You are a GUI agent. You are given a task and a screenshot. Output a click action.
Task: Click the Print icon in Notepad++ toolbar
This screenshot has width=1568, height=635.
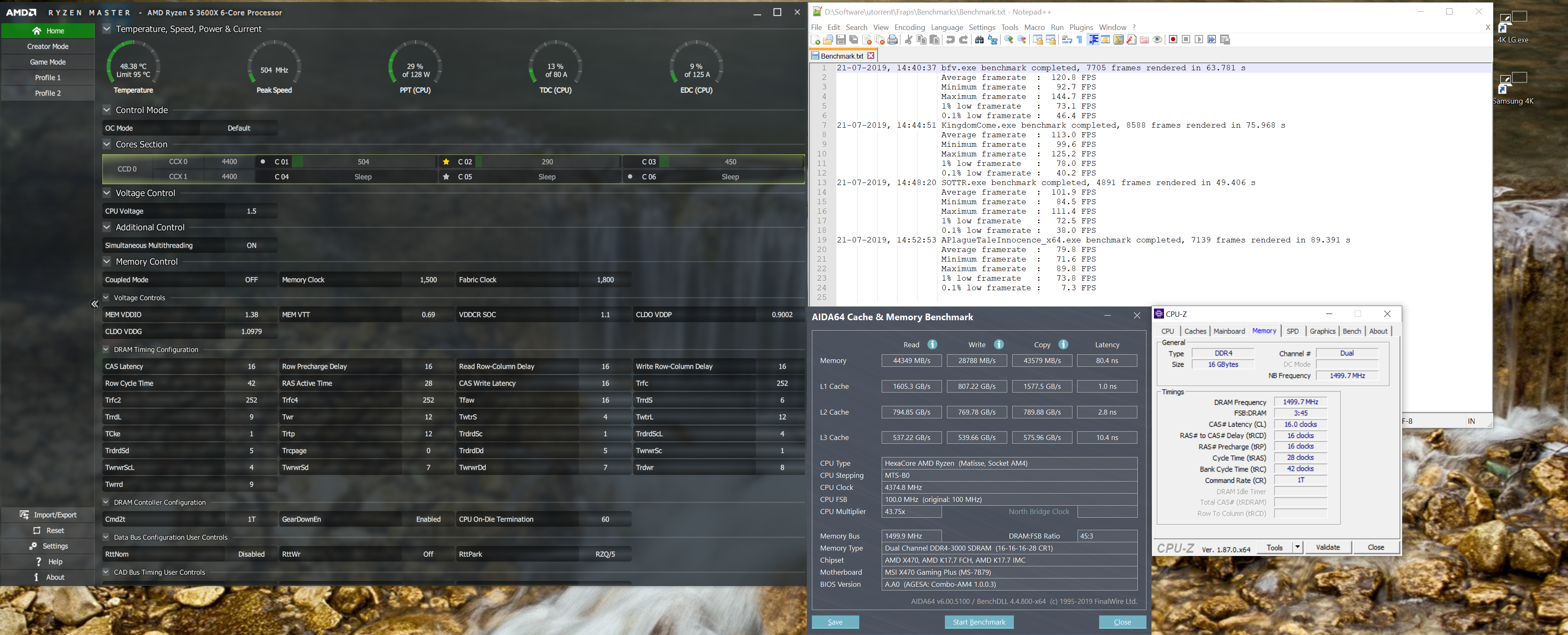(892, 40)
